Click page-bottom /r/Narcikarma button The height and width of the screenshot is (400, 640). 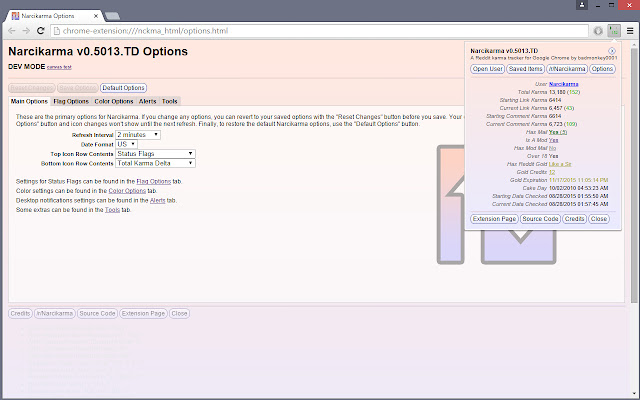[x=55, y=313]
